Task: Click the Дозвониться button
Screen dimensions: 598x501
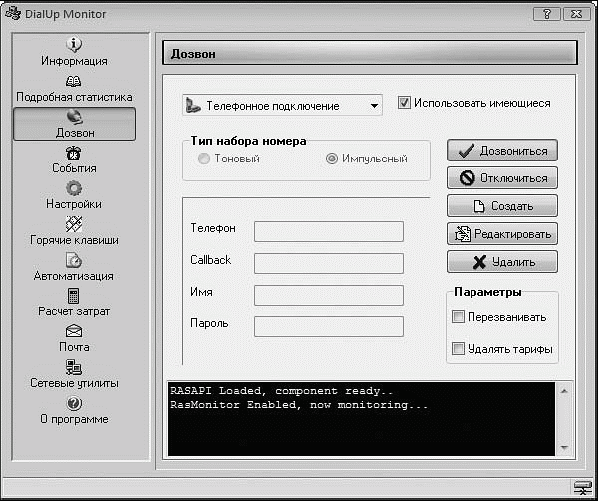Action: 502,151
